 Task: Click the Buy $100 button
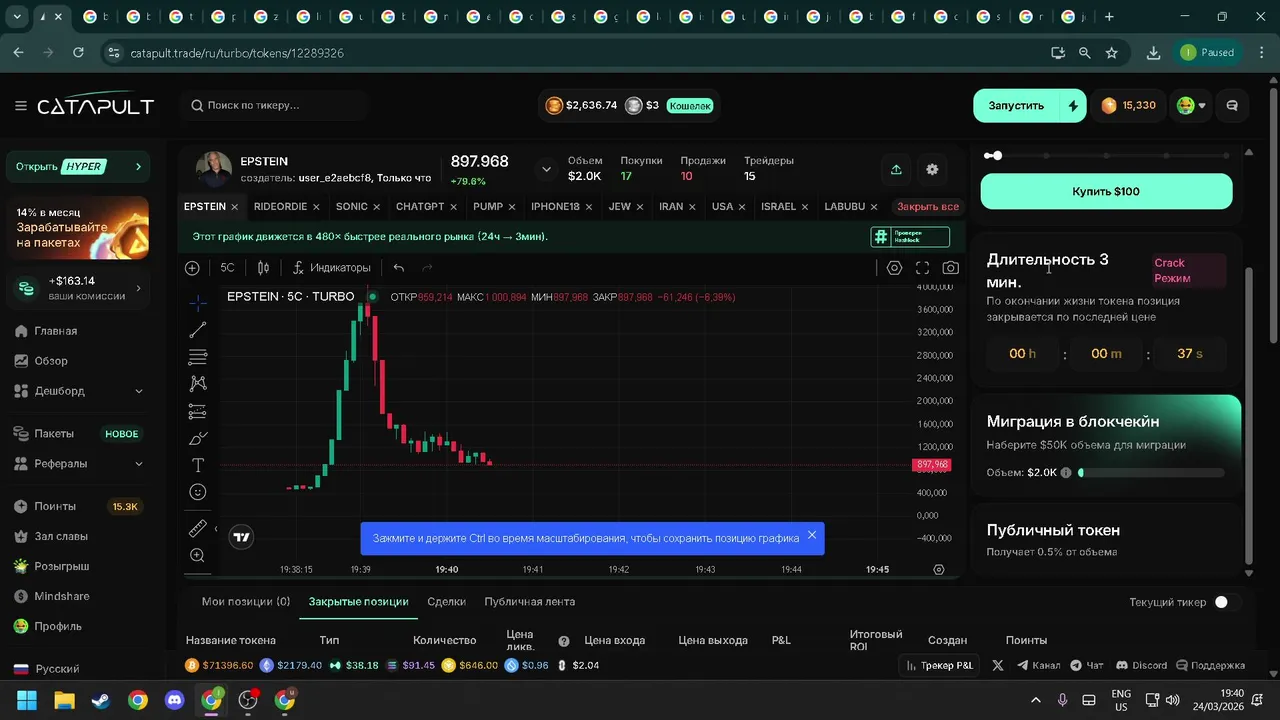tap(1106, 191)
